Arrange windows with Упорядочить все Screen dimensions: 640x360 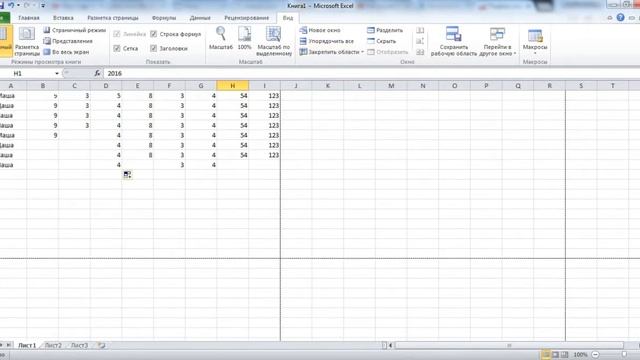[x=327, y=41]
